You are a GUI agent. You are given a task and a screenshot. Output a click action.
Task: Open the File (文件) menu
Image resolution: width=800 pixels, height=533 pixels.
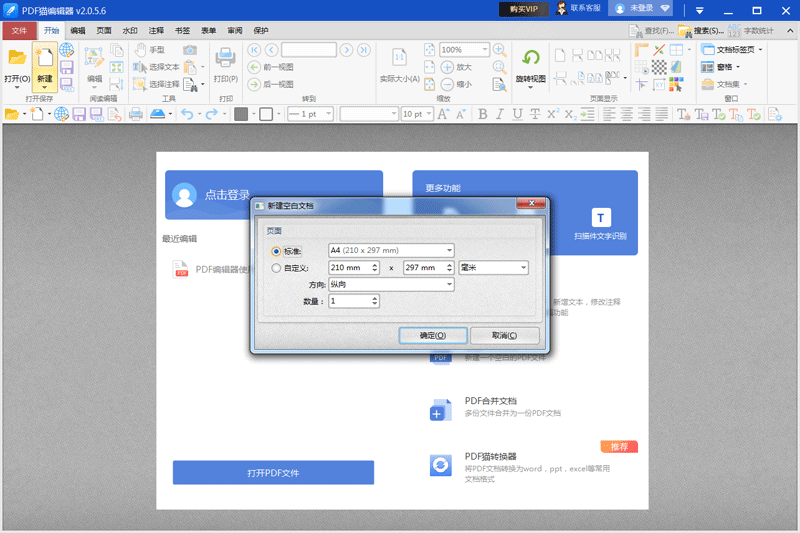19,31
